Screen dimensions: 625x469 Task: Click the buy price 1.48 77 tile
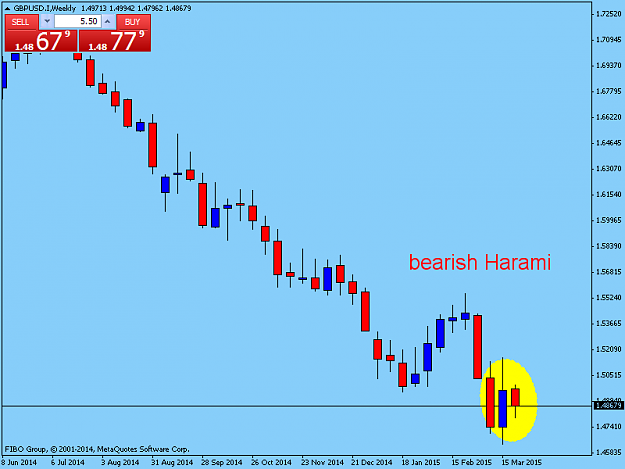tap(115, 41)
